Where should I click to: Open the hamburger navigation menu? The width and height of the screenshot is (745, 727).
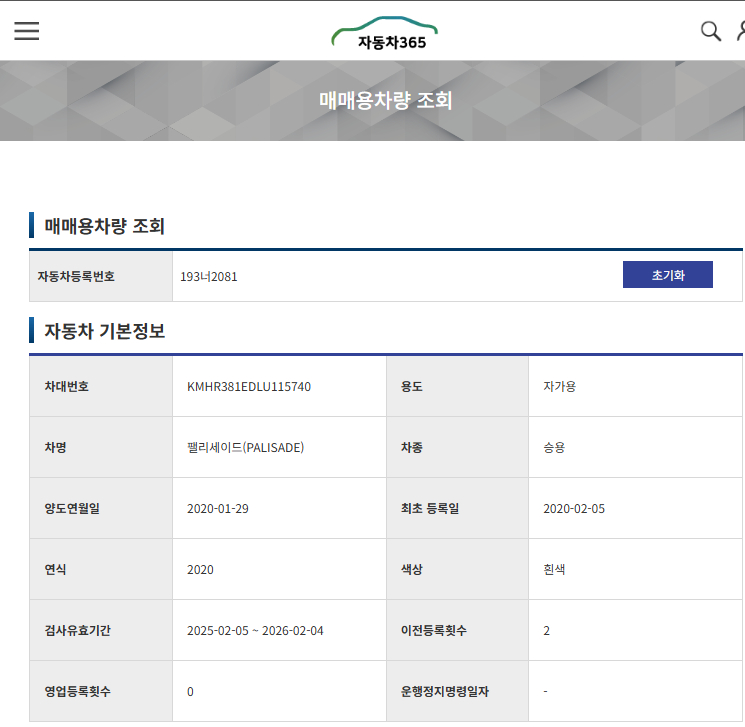[26, 31]
